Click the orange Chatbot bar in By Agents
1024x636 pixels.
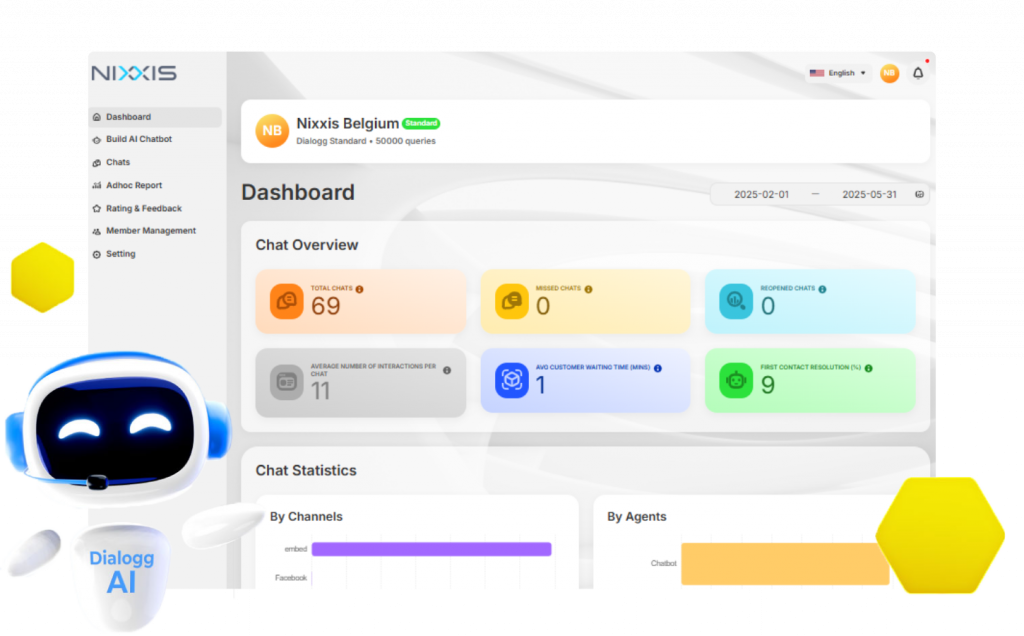coord(785,564)
